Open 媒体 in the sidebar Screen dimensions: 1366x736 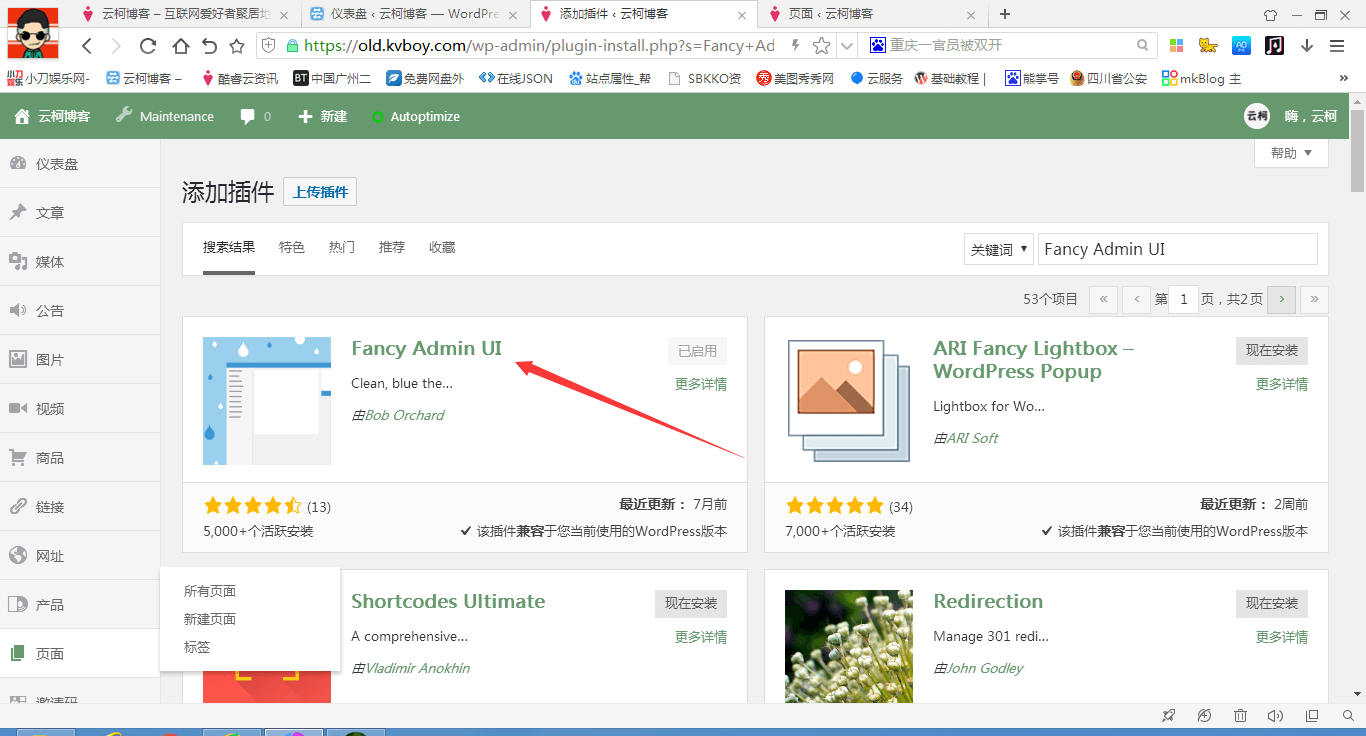80,262
